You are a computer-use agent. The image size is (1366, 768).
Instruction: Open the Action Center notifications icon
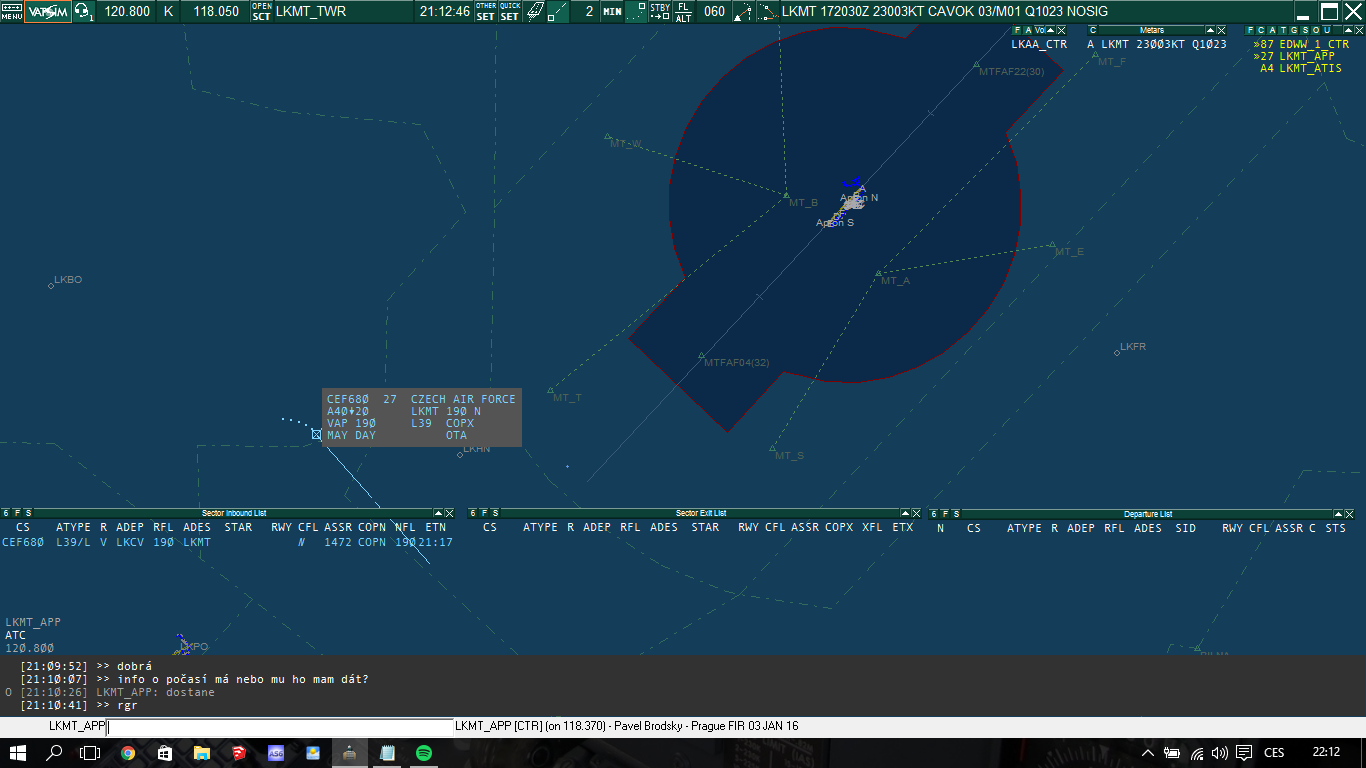(x=1244, y=753)
